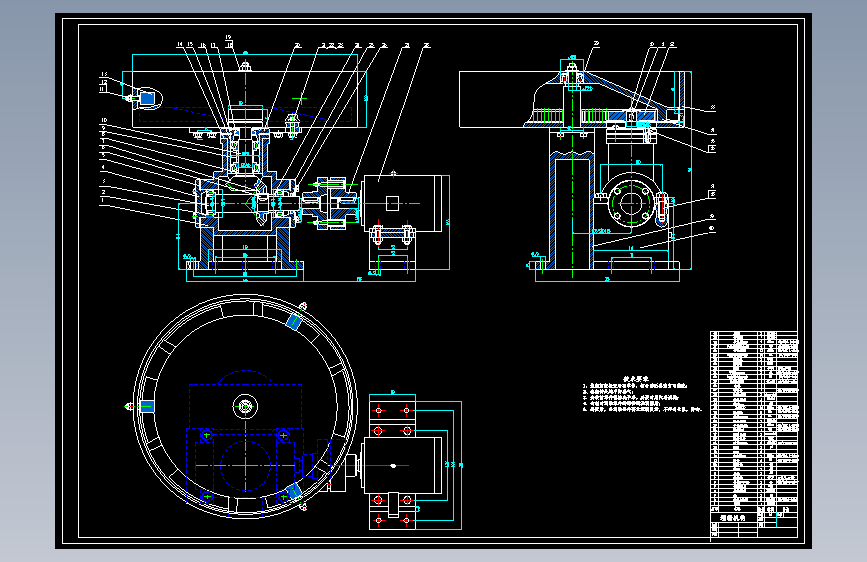Image resolution: width=867 pixels, height=562 pixels.
Task: Click the shaft coupling beside the motor
Action: [x=330, y=203]
